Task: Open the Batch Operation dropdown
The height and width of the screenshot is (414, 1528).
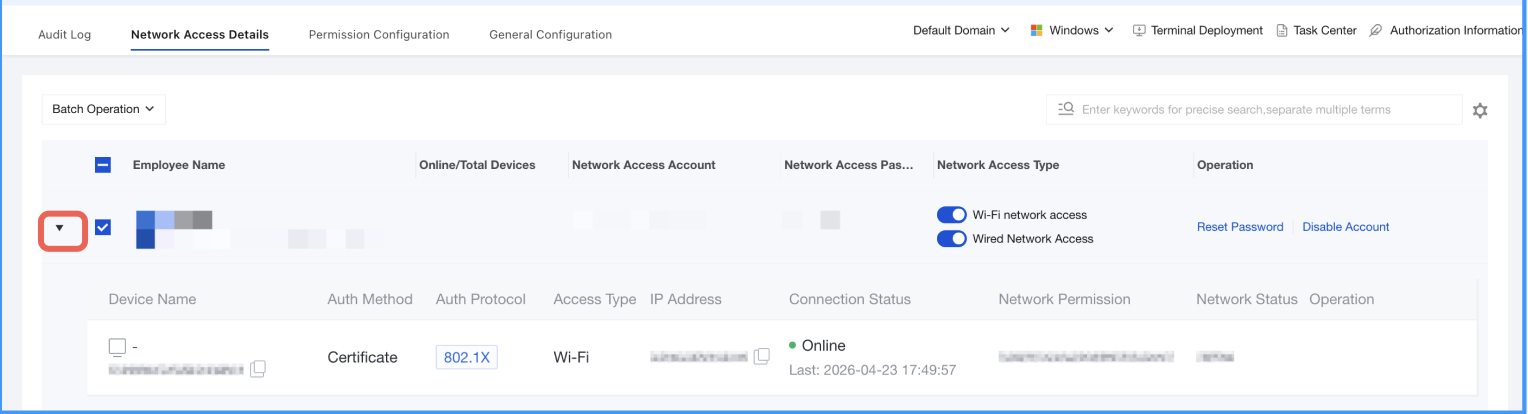Action: click(104, 109)
